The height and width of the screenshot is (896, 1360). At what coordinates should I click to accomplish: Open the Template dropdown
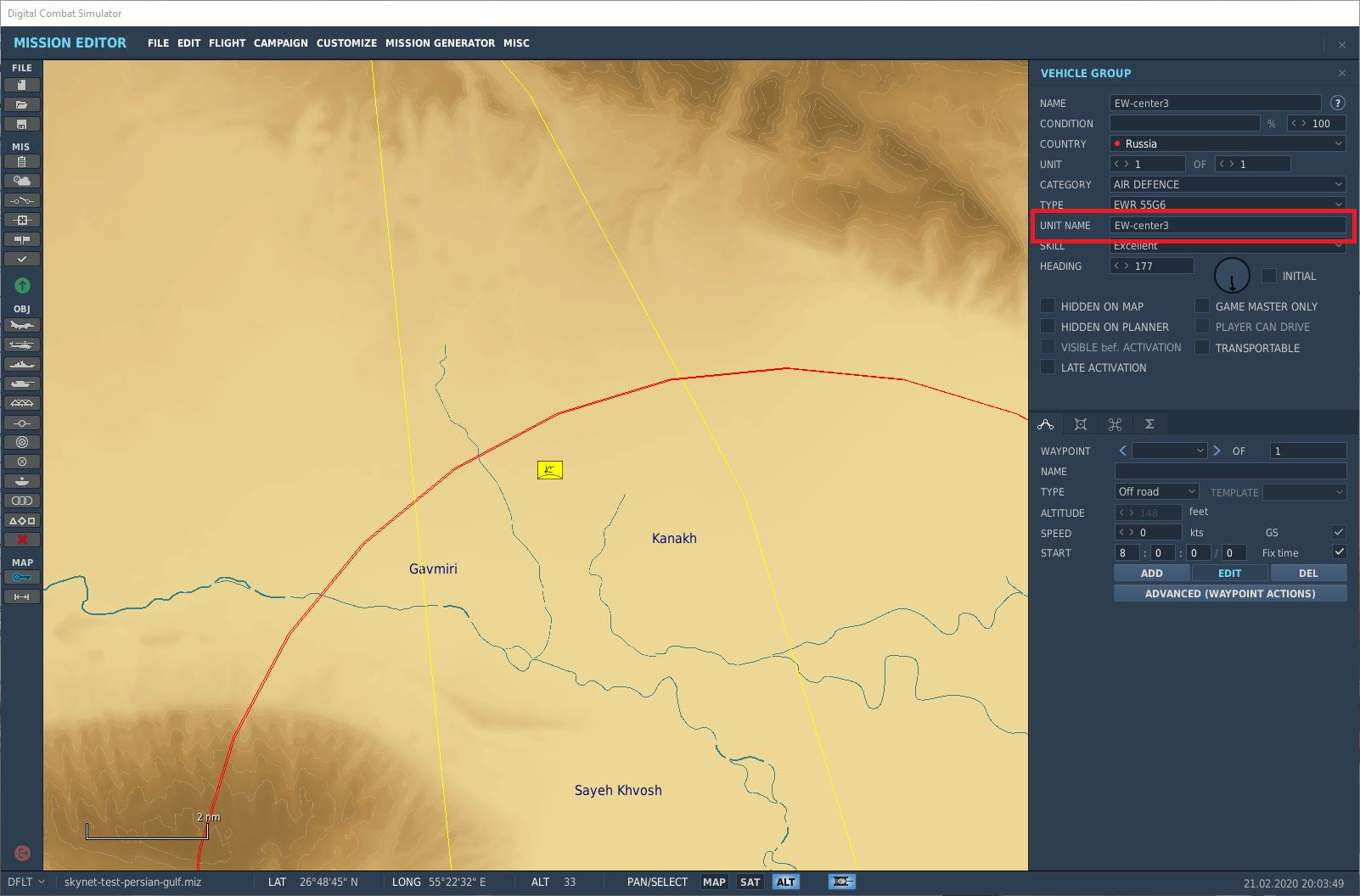(1305, 492)
